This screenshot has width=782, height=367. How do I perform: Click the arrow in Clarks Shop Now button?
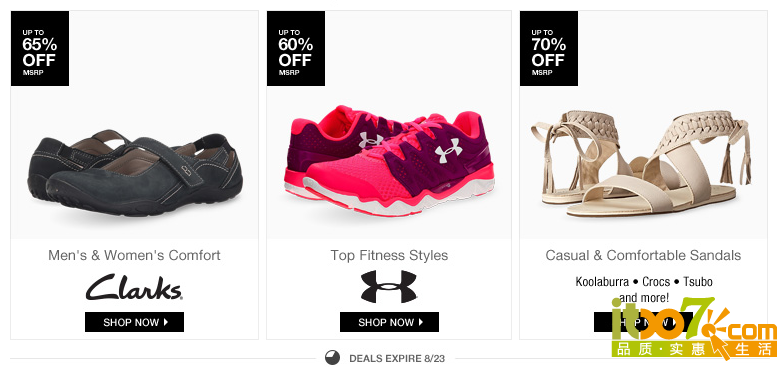(x=166, y=322)
